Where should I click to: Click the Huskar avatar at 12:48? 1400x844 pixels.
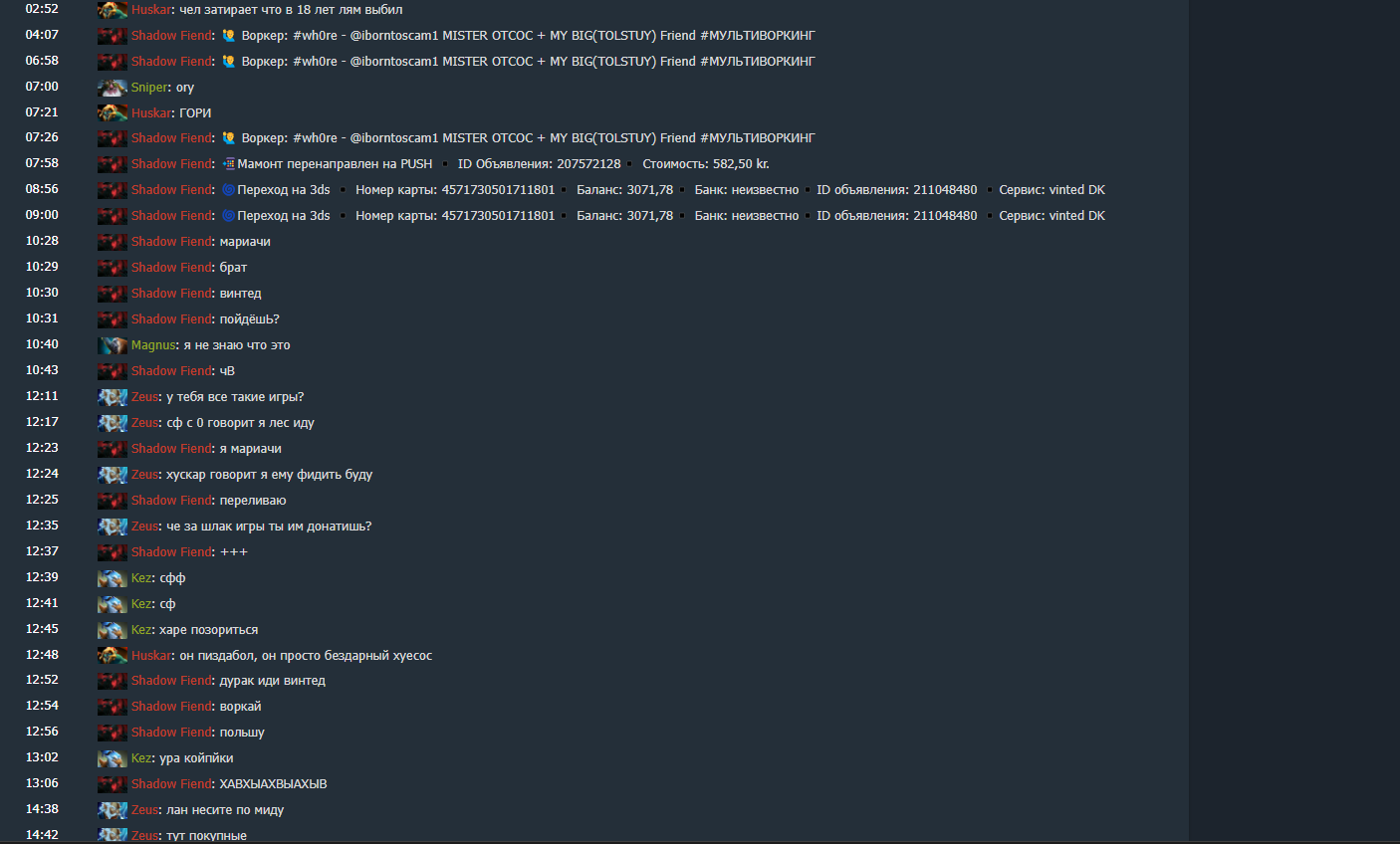coord(112,655)
